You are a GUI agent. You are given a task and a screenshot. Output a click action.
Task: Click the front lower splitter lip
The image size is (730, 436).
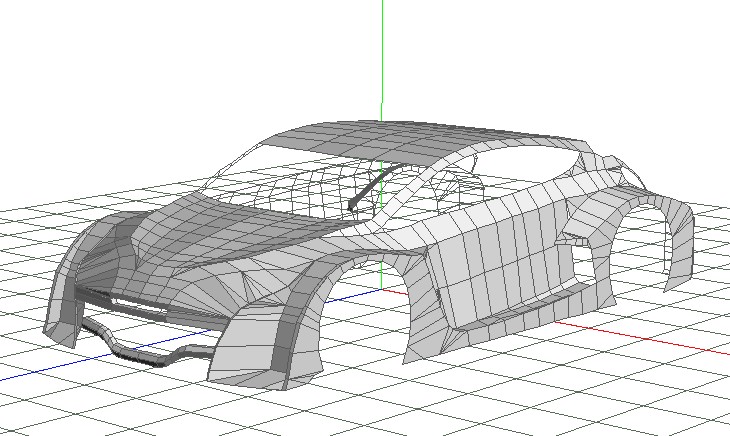click(x=150, y=357)
